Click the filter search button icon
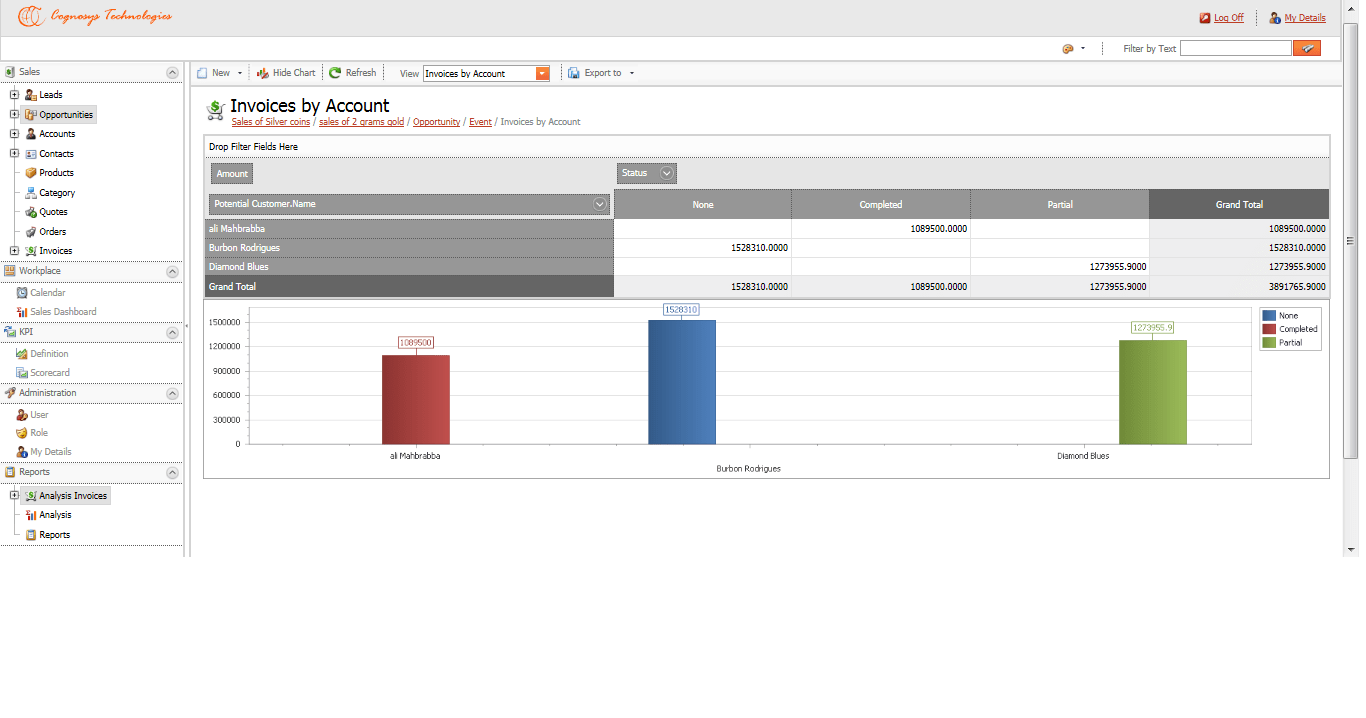Viewport: 1366px width, 718px height. (1307, 48)
